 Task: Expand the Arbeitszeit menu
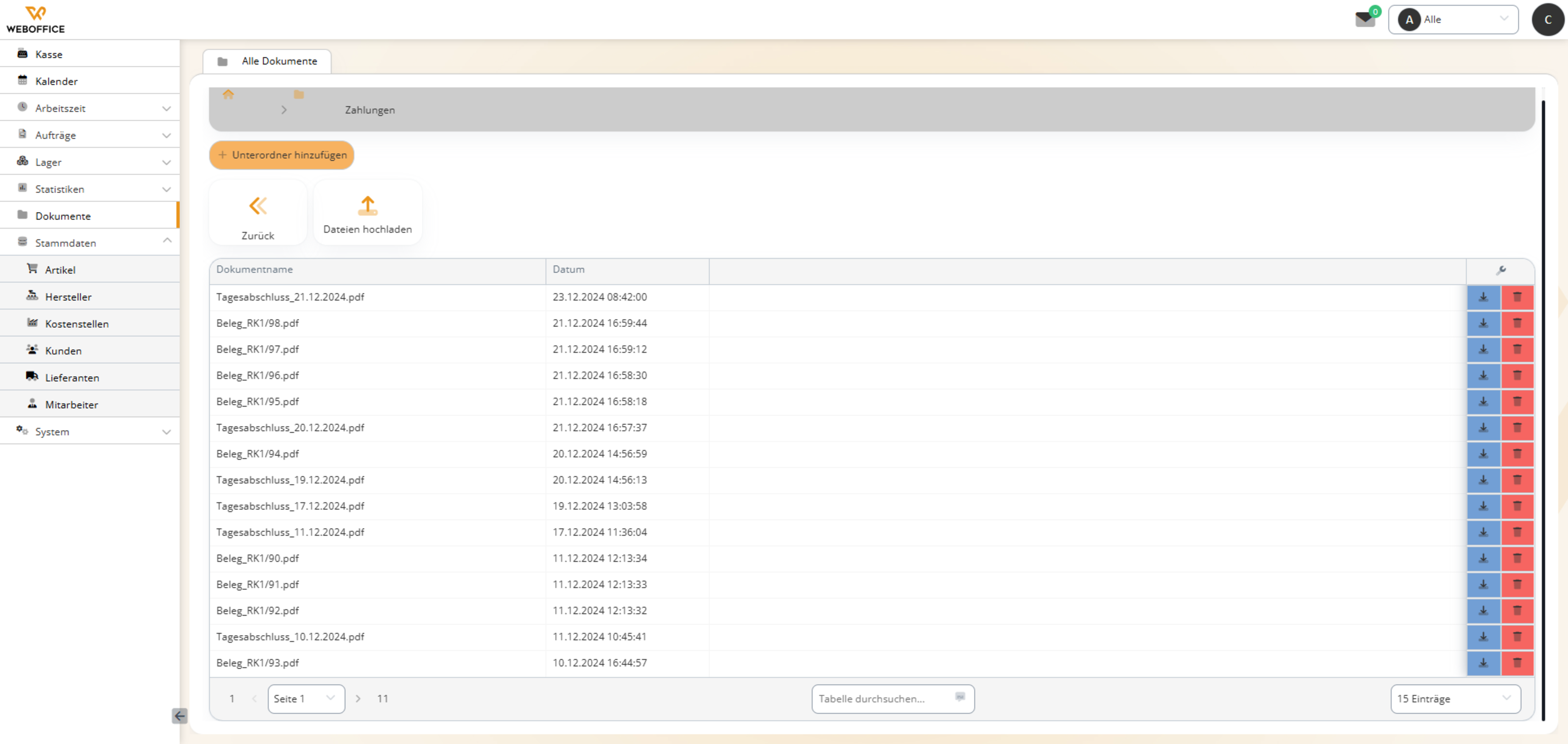point(90,108)
